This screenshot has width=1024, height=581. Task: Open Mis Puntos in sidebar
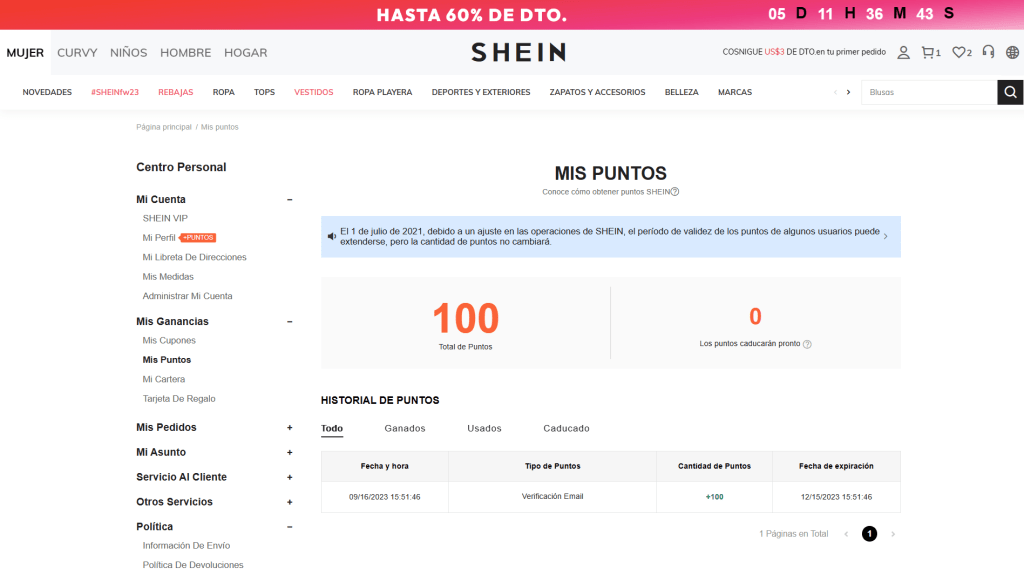click(x=167, y=360)
